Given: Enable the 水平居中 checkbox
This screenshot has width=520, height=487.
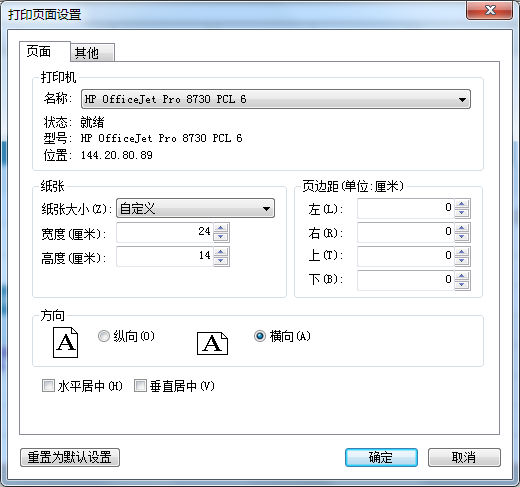Looking at the screenshot, I should click(48, 386).
